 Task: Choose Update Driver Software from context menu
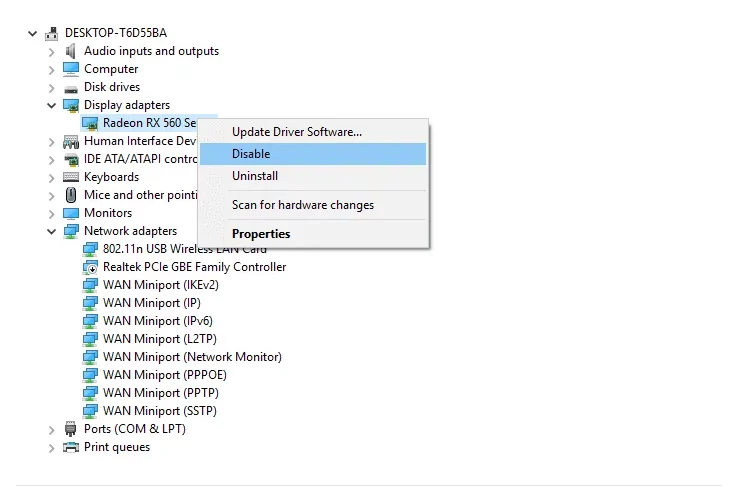313,132
